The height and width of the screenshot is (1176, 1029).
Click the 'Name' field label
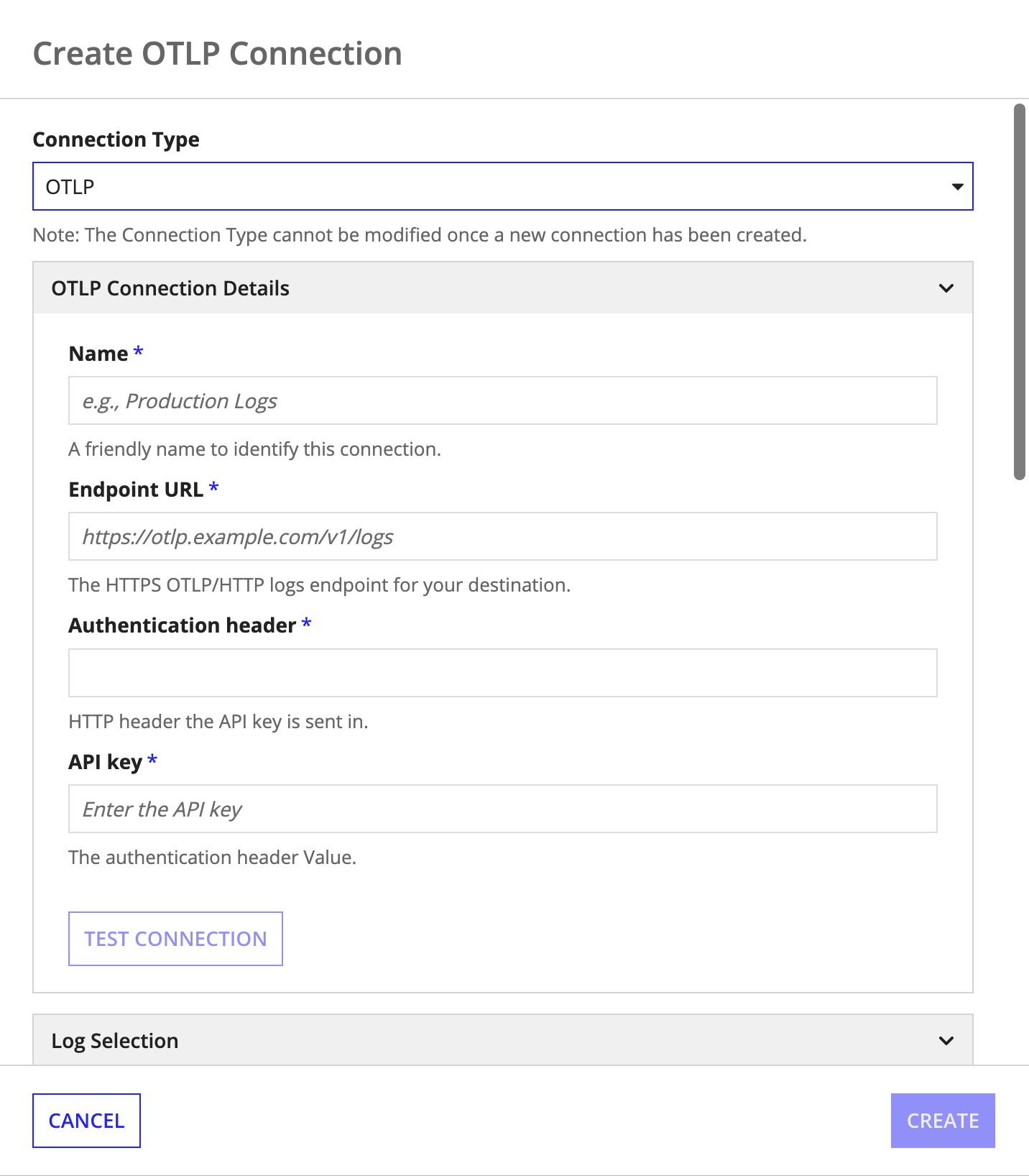(98, 354)
